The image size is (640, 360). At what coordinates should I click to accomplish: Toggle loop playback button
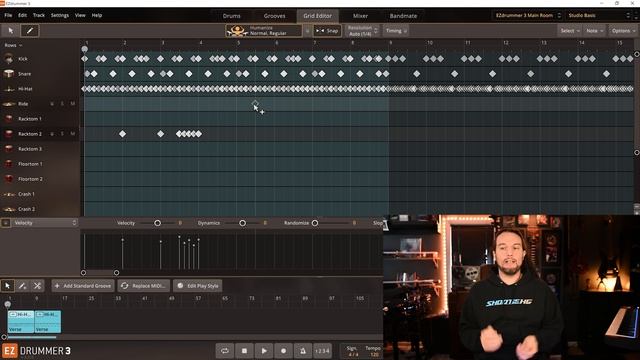224,351
